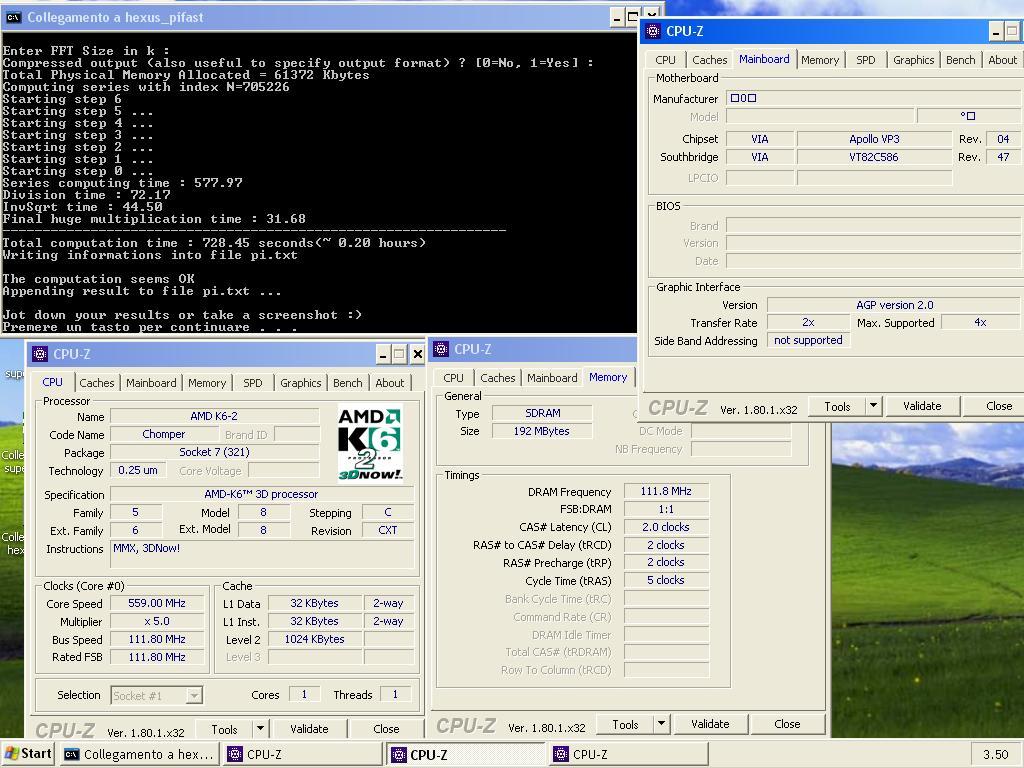Select the Memory tab in the Memory window
Image resolution: width=1024 pixels, height=768 pixels.
pyautogui.click(x=608, y=377)
